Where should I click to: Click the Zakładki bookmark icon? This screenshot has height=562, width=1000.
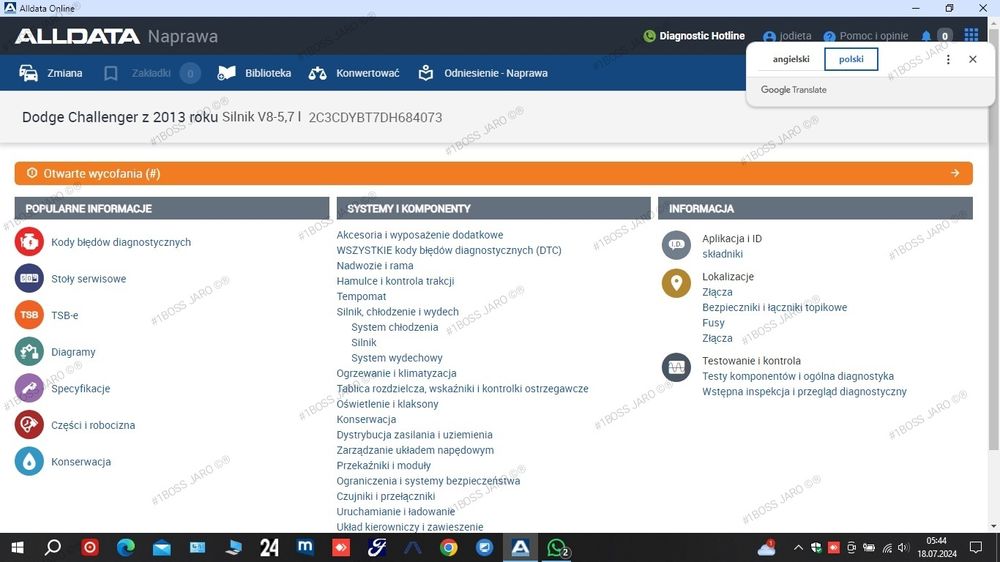(110, 73)
